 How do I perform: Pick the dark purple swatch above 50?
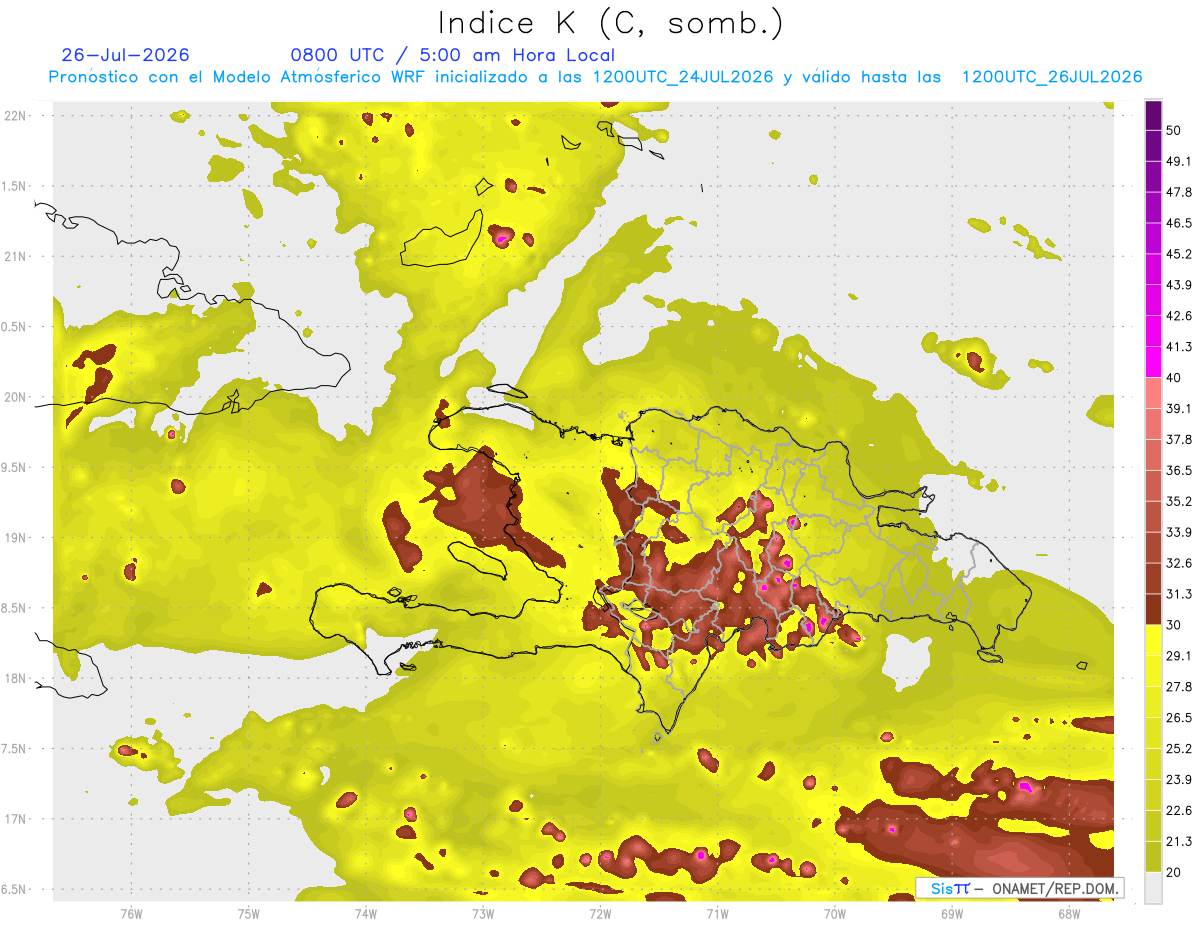click(x=1153, y=115)
